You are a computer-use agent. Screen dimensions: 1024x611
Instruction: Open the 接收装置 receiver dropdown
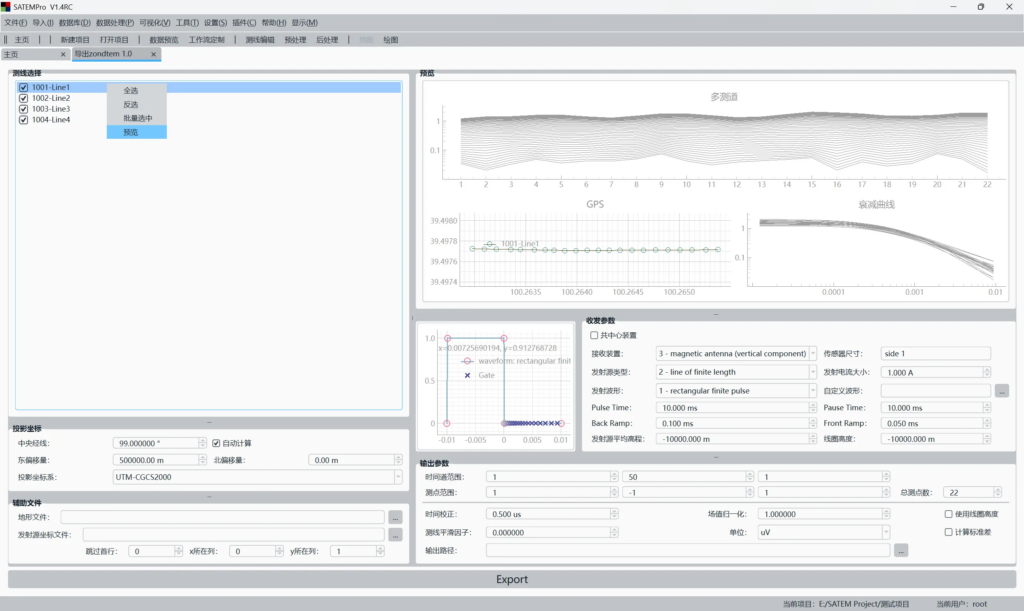pyautogui.click(x=736, y=353)
